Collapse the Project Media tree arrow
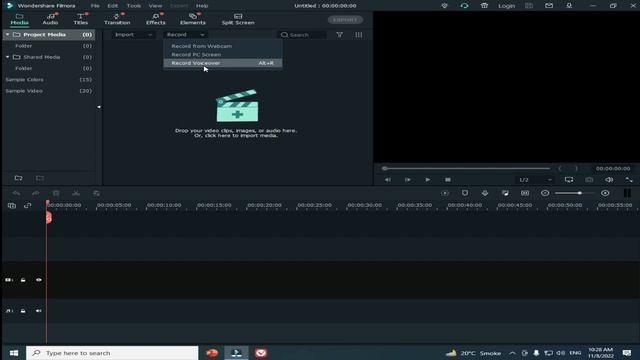 [x=7, y=35]
